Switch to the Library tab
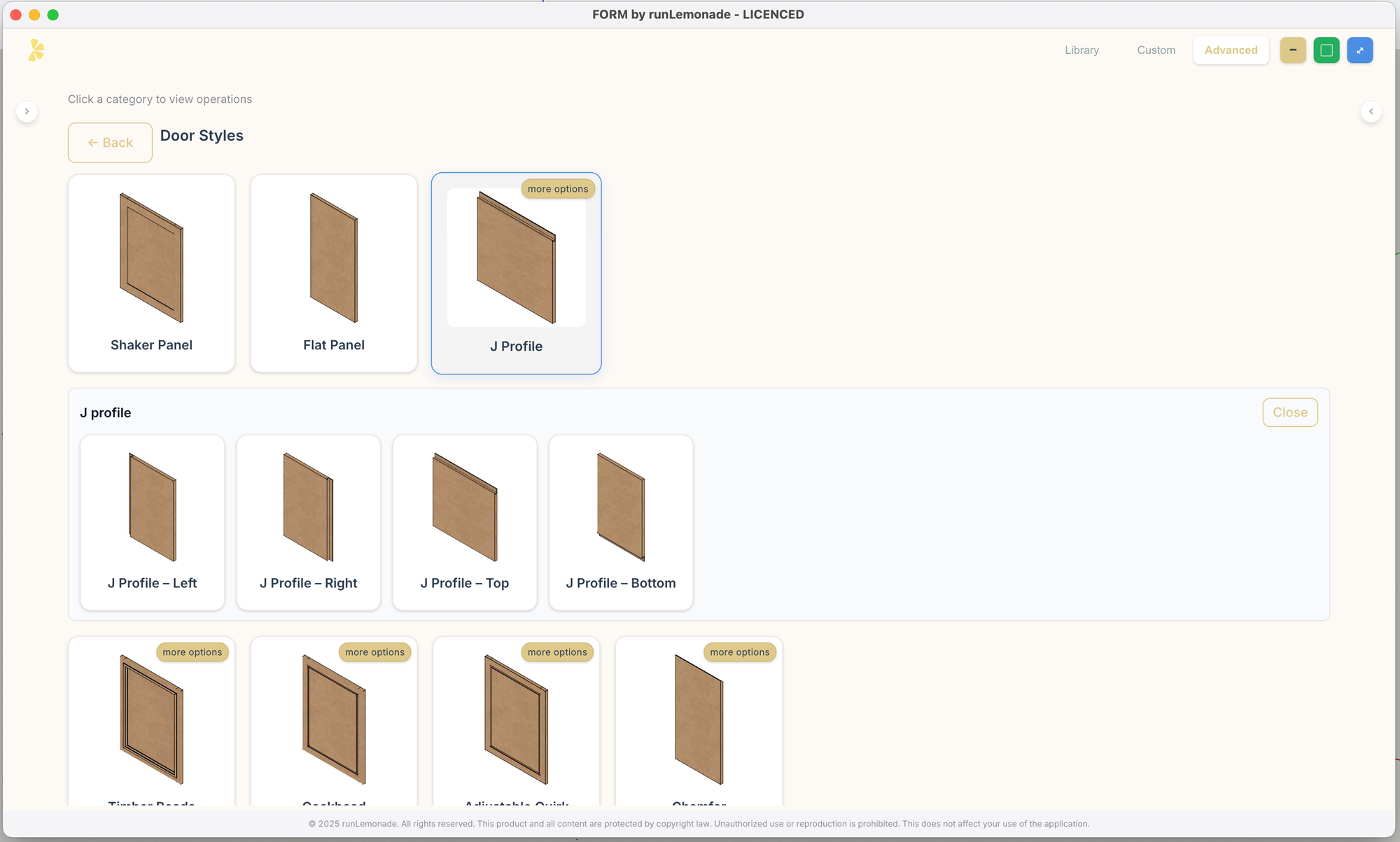Image resolution: width=1400 pixels, height=842 pixels. click(1081, 50)
